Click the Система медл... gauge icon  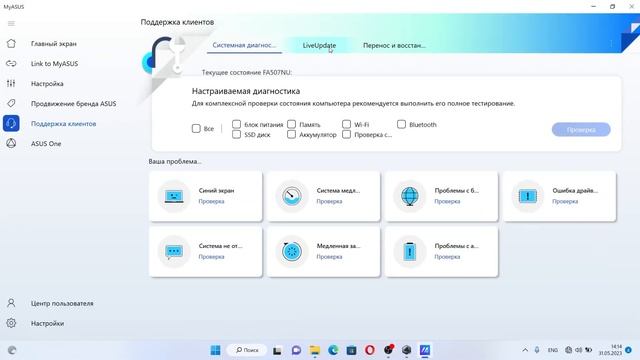(292, 196)
